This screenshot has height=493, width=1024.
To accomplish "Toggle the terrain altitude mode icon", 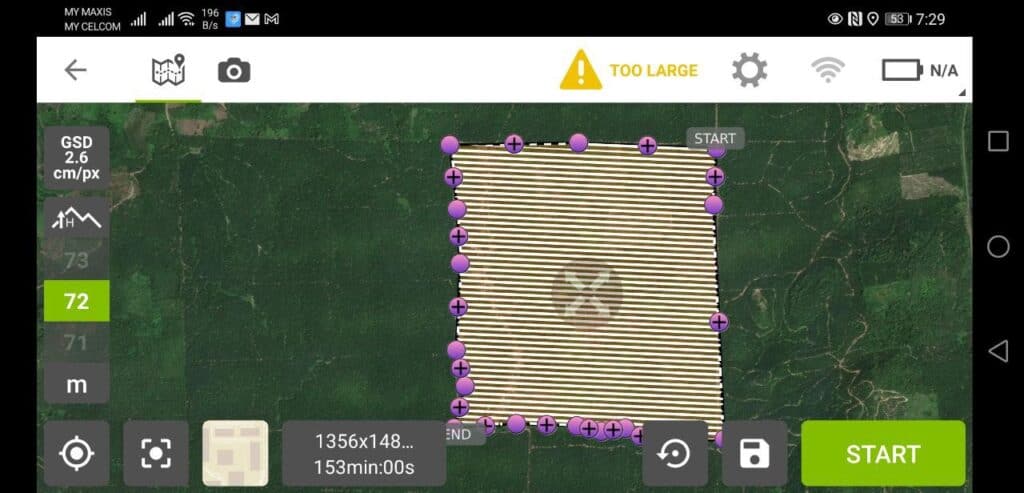I will pos(76,219).
